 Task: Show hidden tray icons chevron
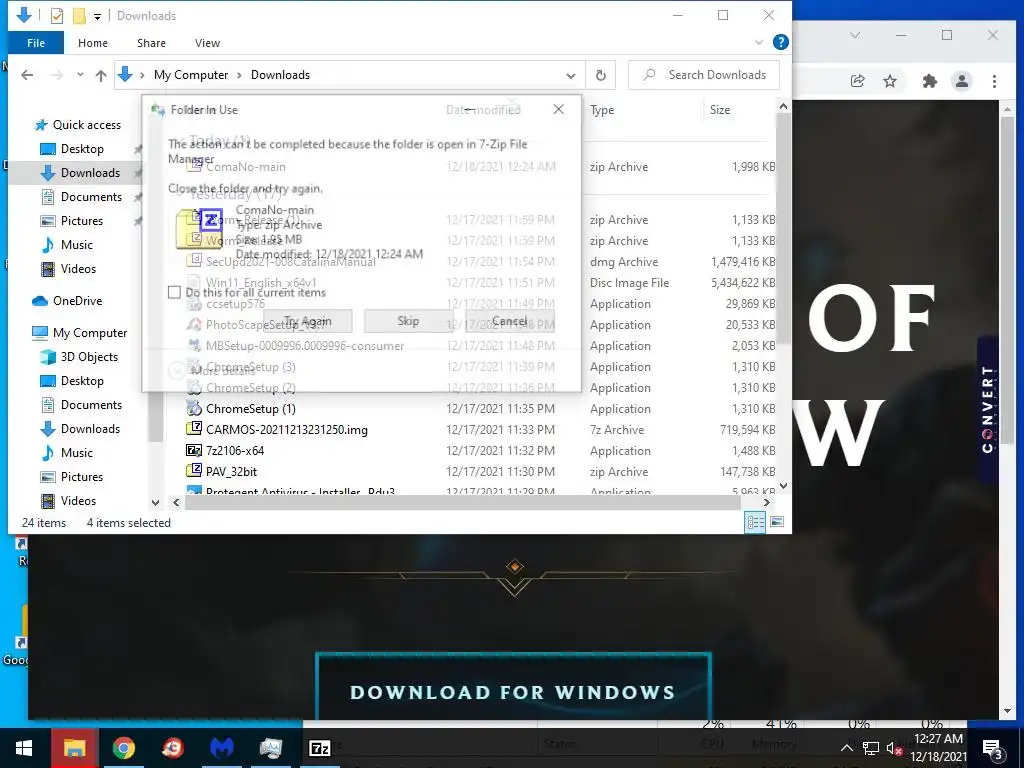coord(846,748)
